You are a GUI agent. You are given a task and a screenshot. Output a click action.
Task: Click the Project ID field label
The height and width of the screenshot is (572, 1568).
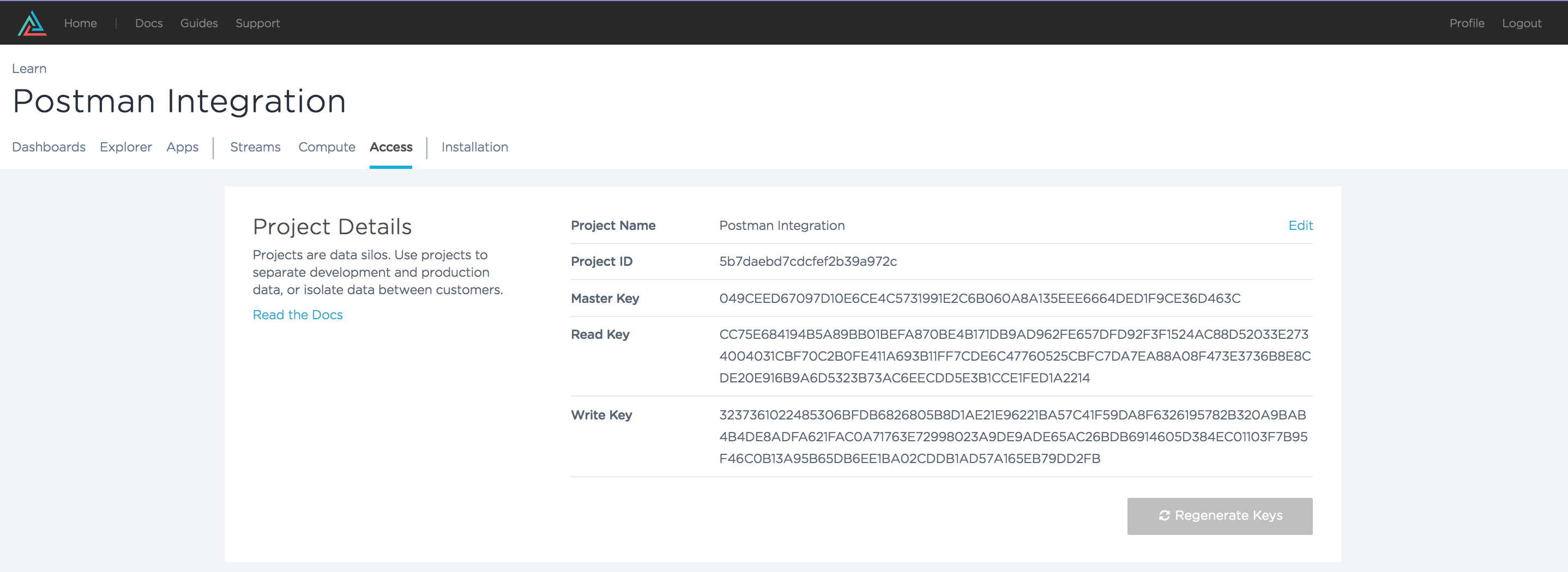601,261
